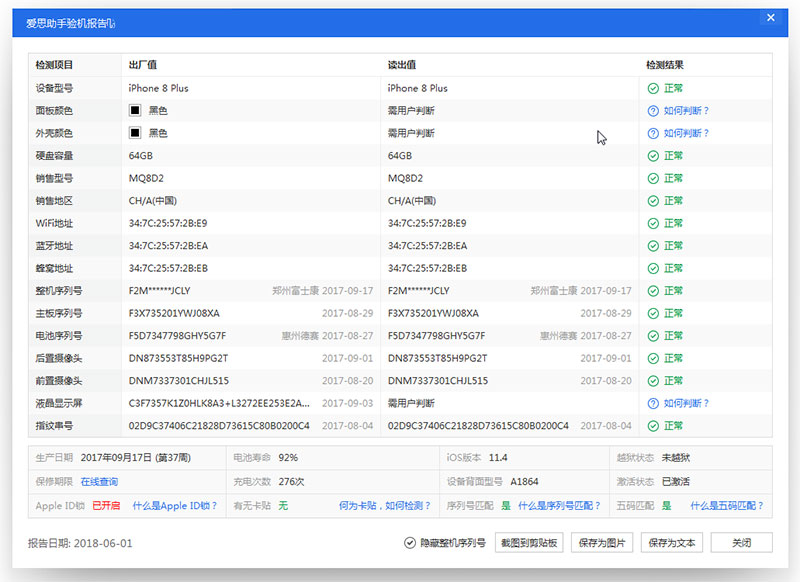
Task: Click the 外壳颜色 black color square
Action: [x=136, y=133]
